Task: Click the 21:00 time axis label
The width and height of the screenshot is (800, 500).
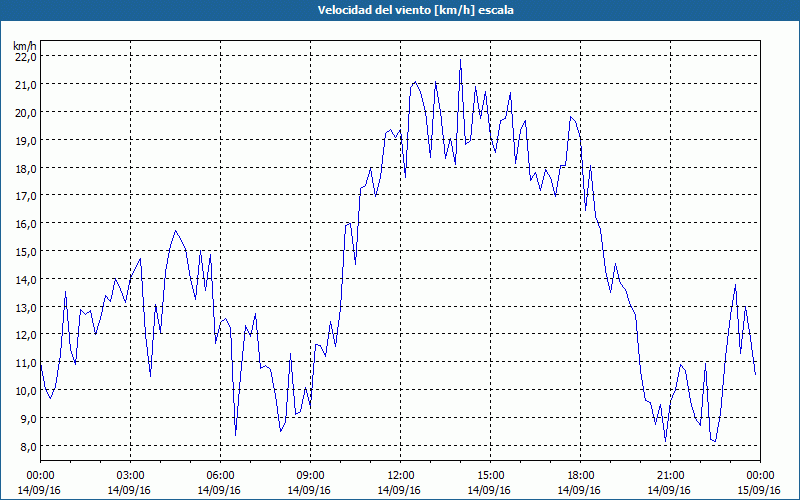Action: click(670, 476)
